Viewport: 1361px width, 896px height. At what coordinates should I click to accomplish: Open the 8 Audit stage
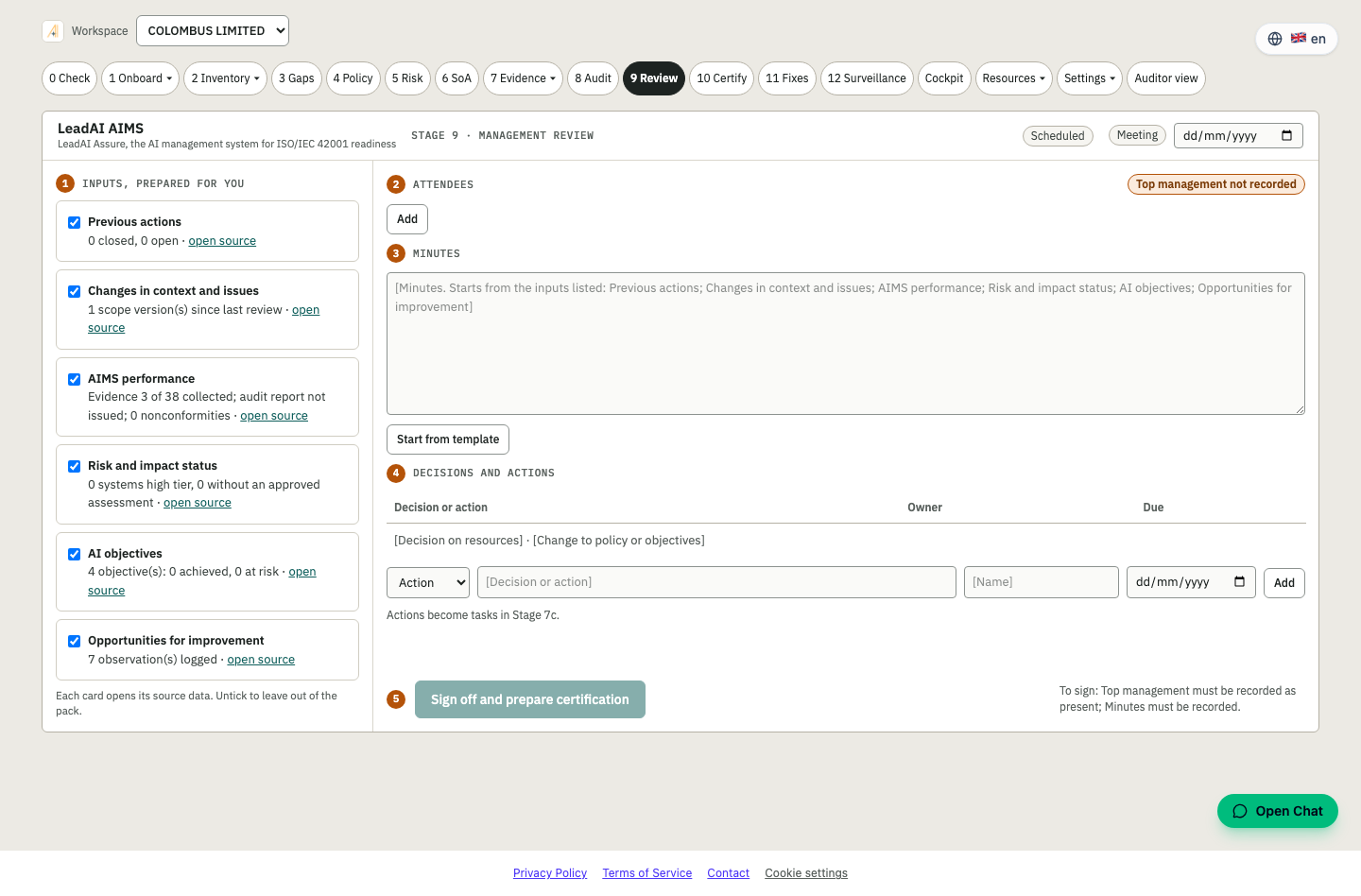(x=594, y=78)
